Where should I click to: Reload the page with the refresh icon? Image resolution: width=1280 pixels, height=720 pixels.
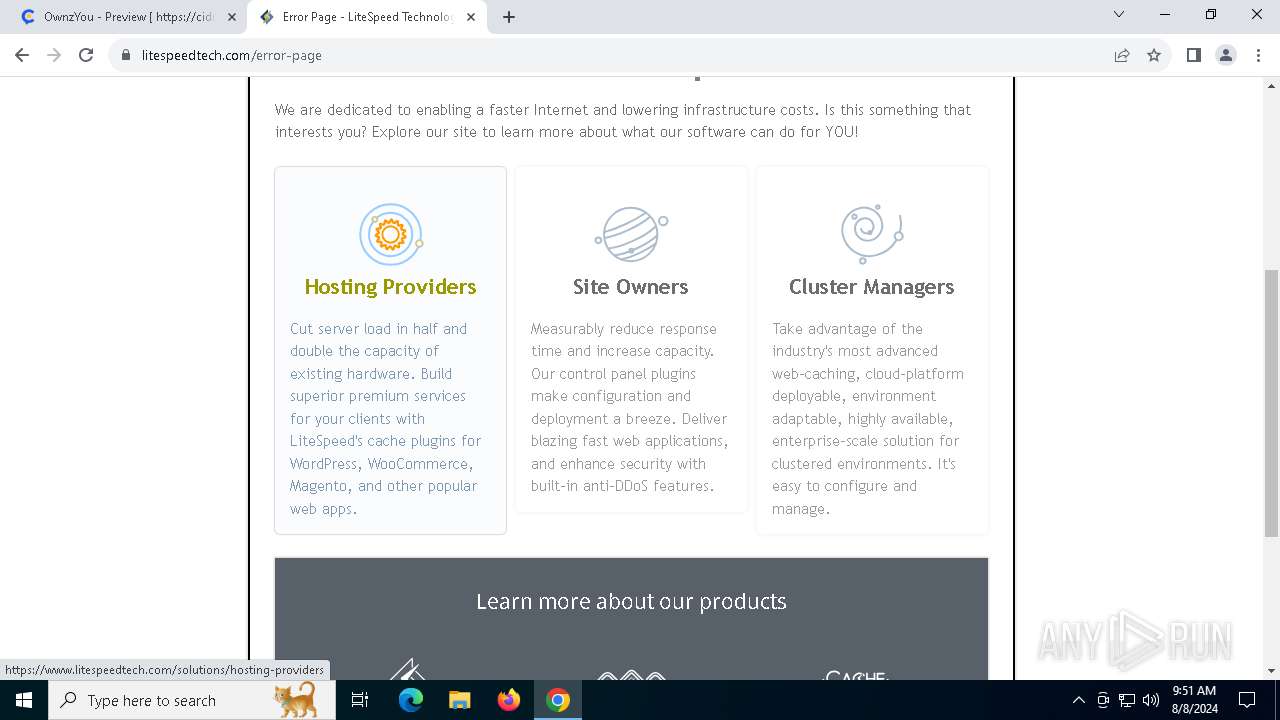[x=86, y=55]
